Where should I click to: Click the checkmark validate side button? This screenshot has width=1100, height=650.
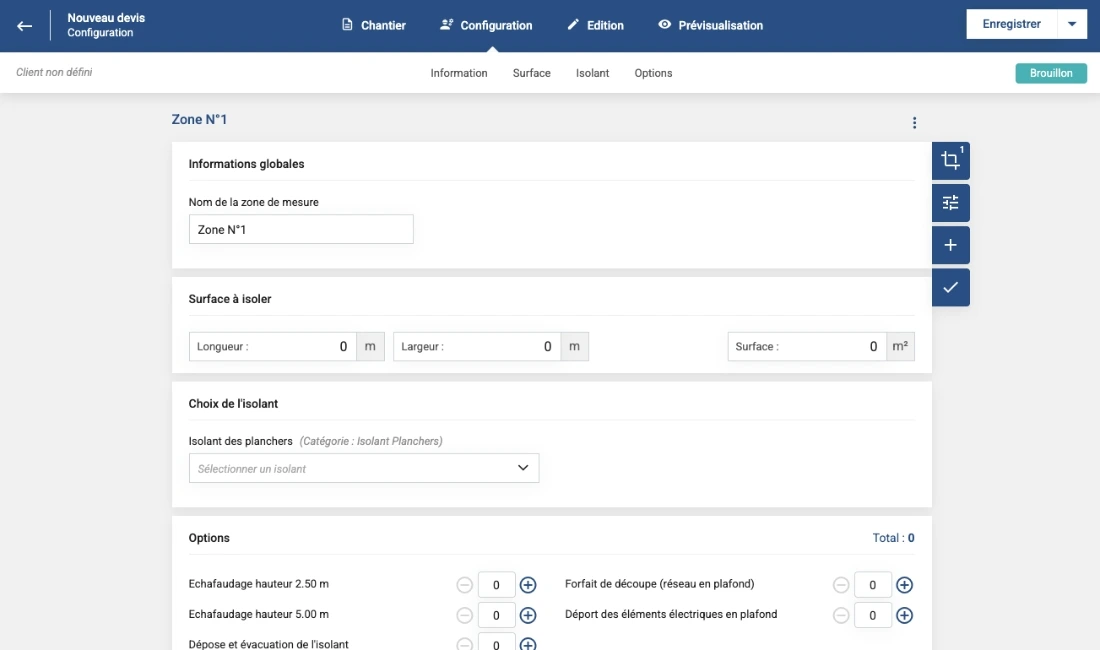tap(950, 287)
